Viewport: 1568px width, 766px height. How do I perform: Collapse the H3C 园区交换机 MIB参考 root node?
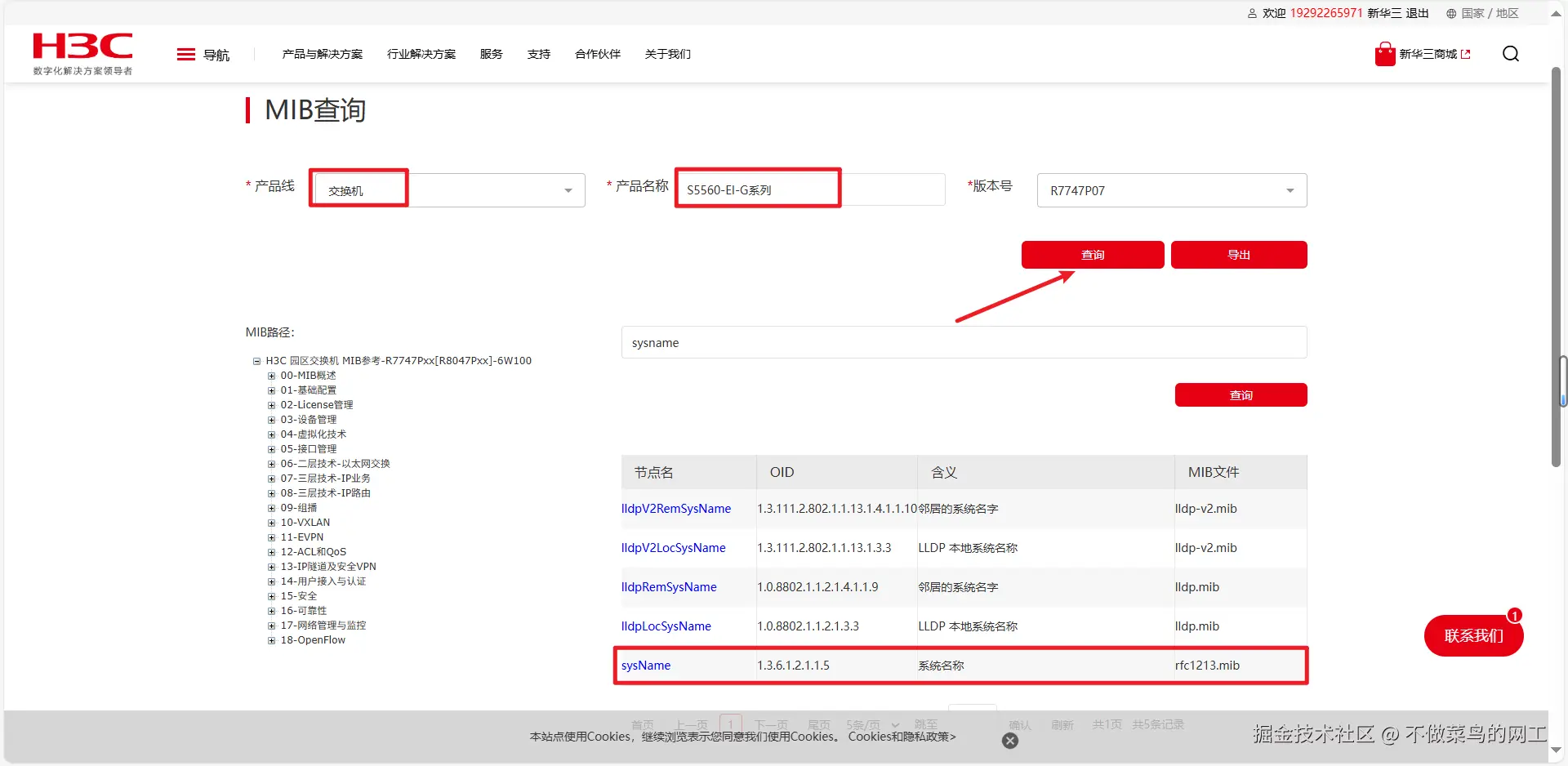[x=256, y=361]
